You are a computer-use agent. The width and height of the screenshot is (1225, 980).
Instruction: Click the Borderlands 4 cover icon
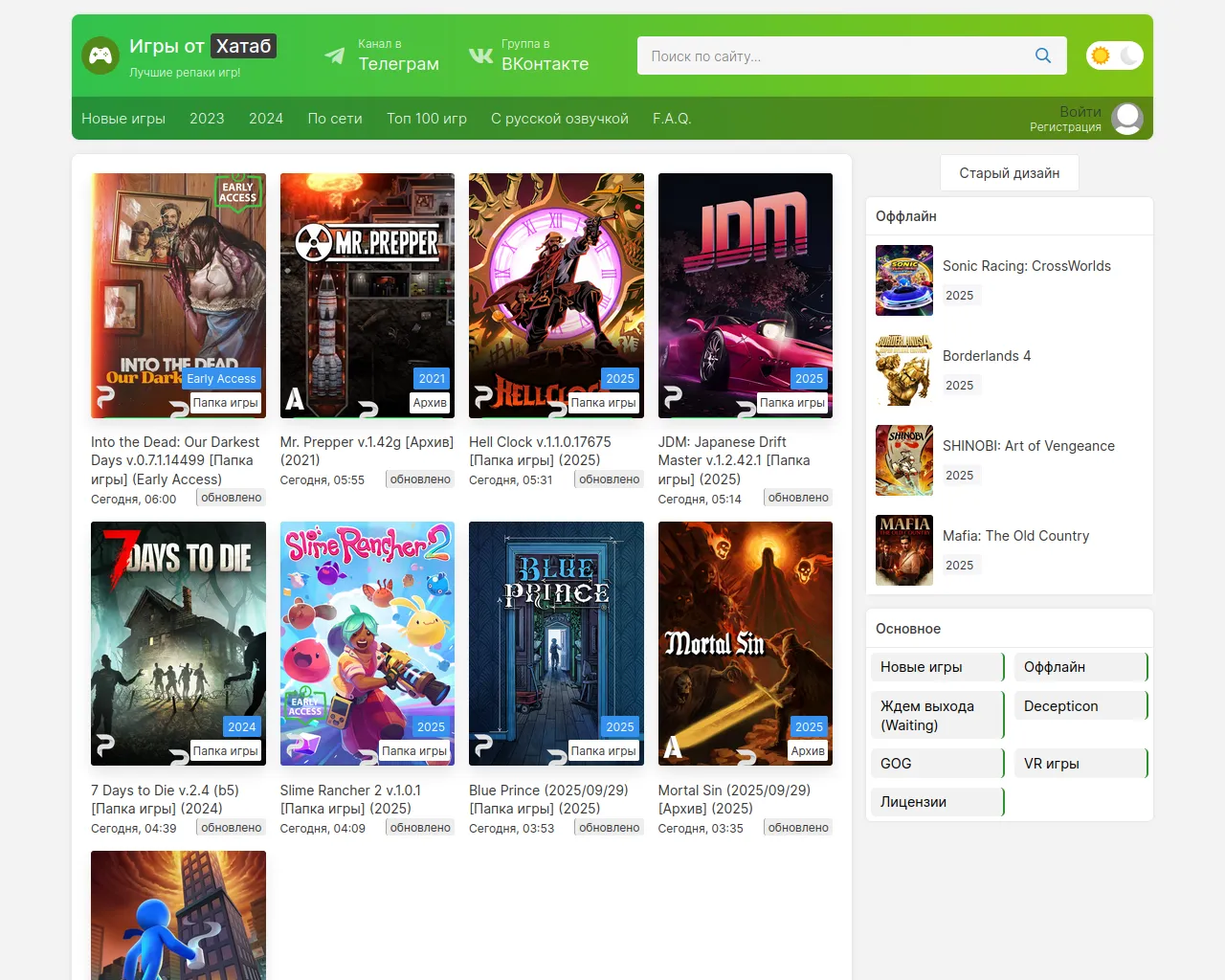point(903,370)
